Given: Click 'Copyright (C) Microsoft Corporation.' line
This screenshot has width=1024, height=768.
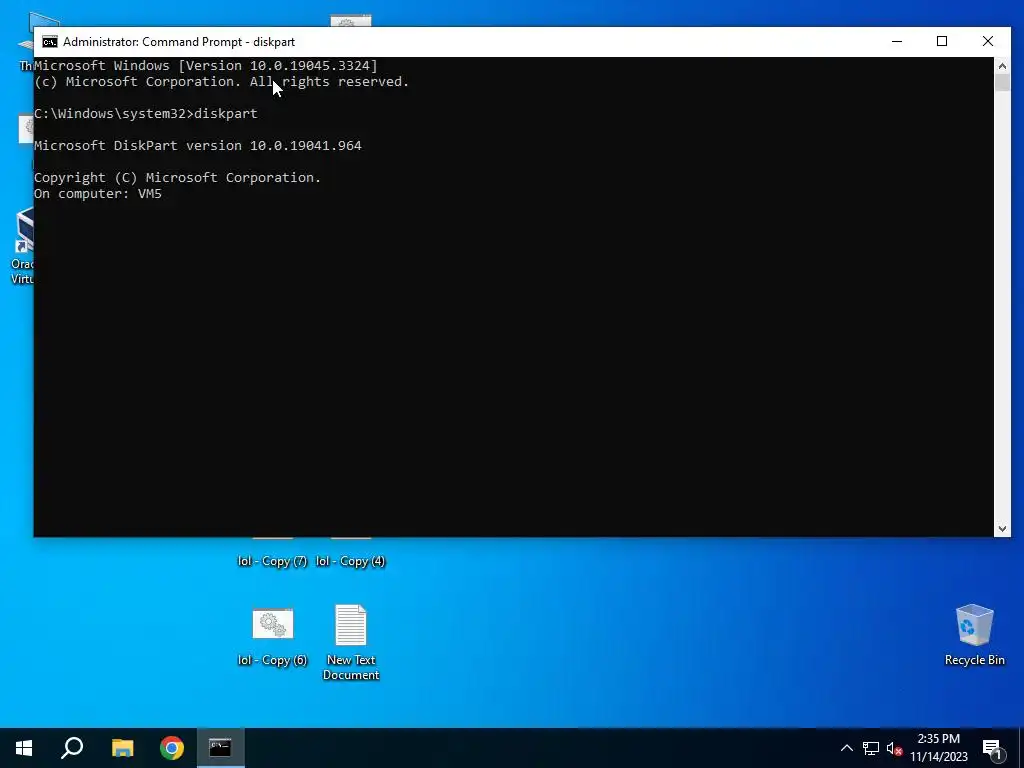Looking at the screenshot, I should [178, 178].
